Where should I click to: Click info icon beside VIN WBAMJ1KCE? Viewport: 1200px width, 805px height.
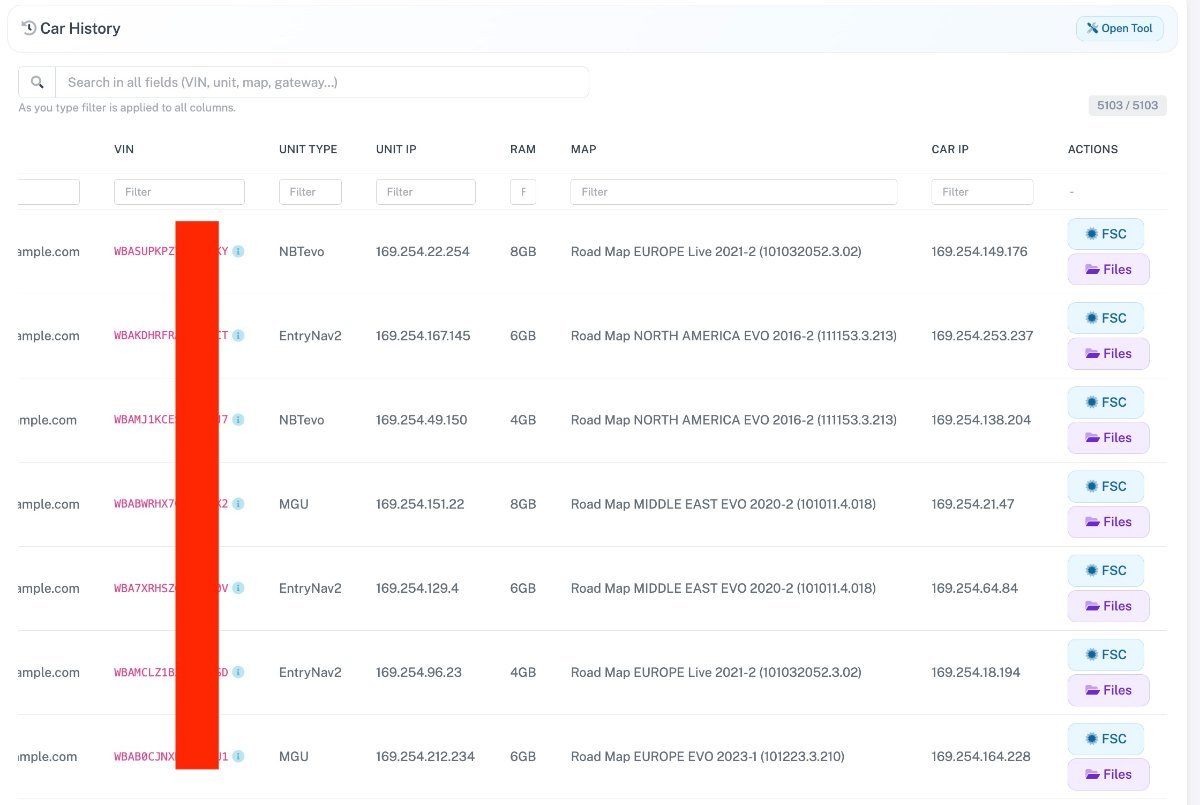click(x=238, y=420)
